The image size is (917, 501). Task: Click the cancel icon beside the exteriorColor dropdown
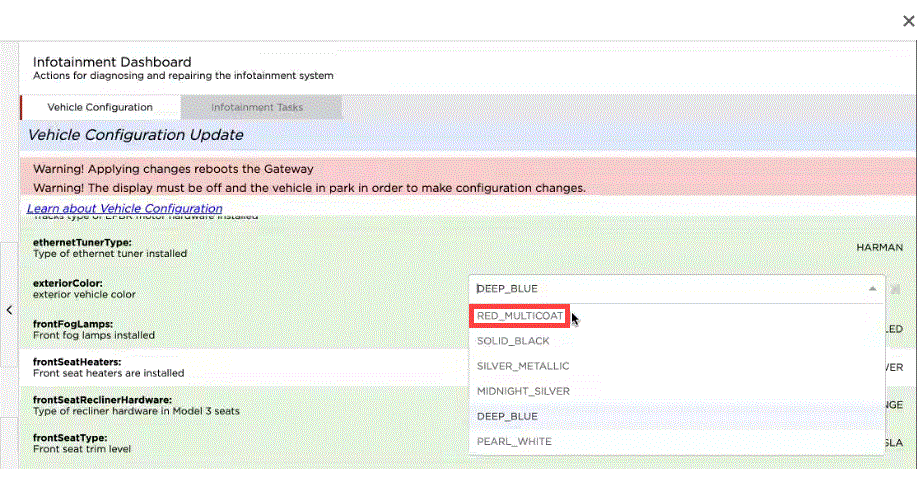point(896,288)
